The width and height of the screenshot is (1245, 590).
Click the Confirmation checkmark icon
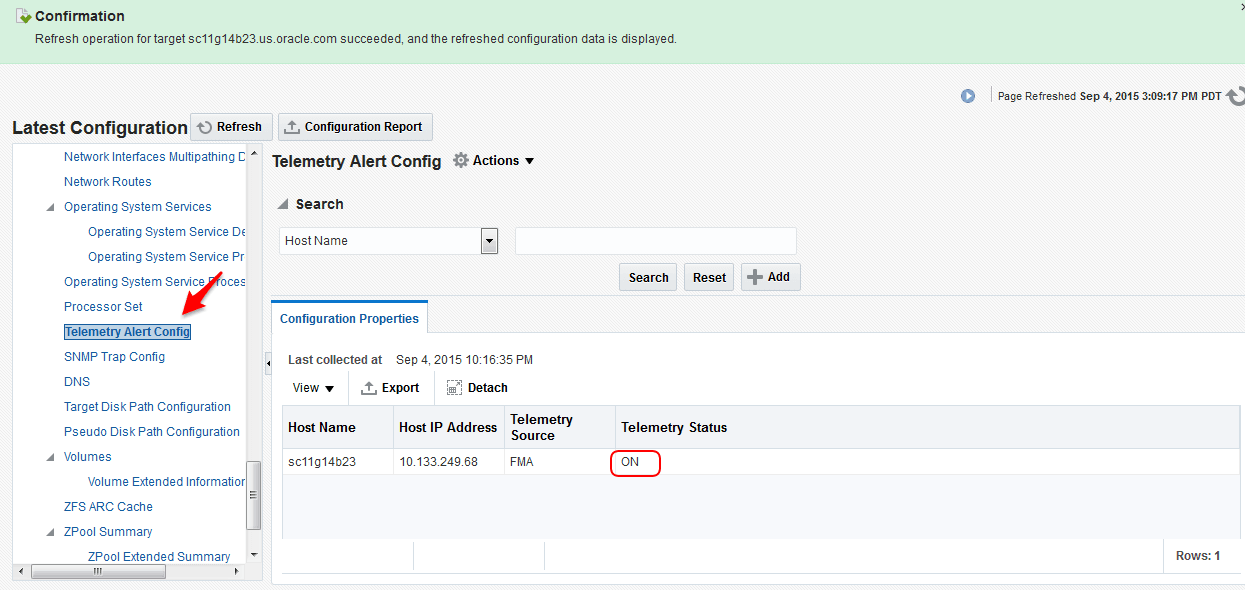(22, 16)
